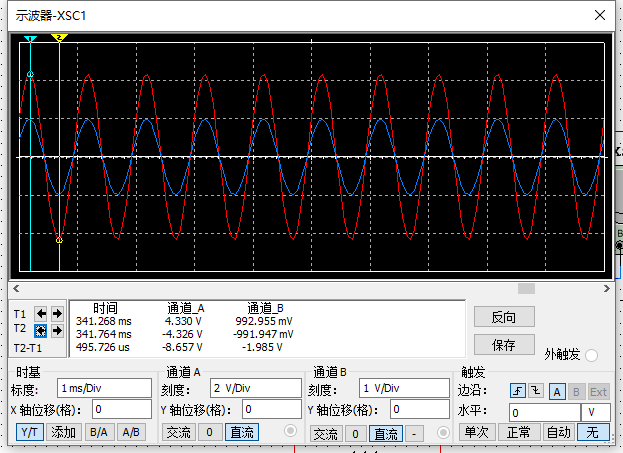
Task: Click the 反向 (reverse) button
Action: 504,317
